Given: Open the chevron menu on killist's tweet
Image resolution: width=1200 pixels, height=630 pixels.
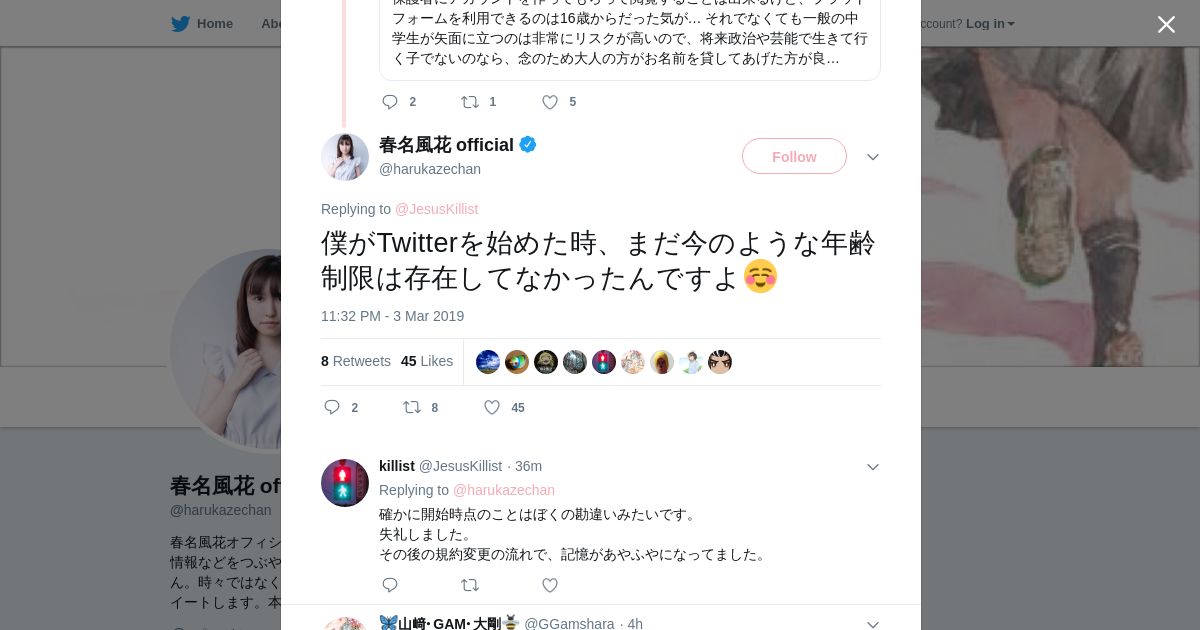Looking at the screenshot, I should 873,467.
